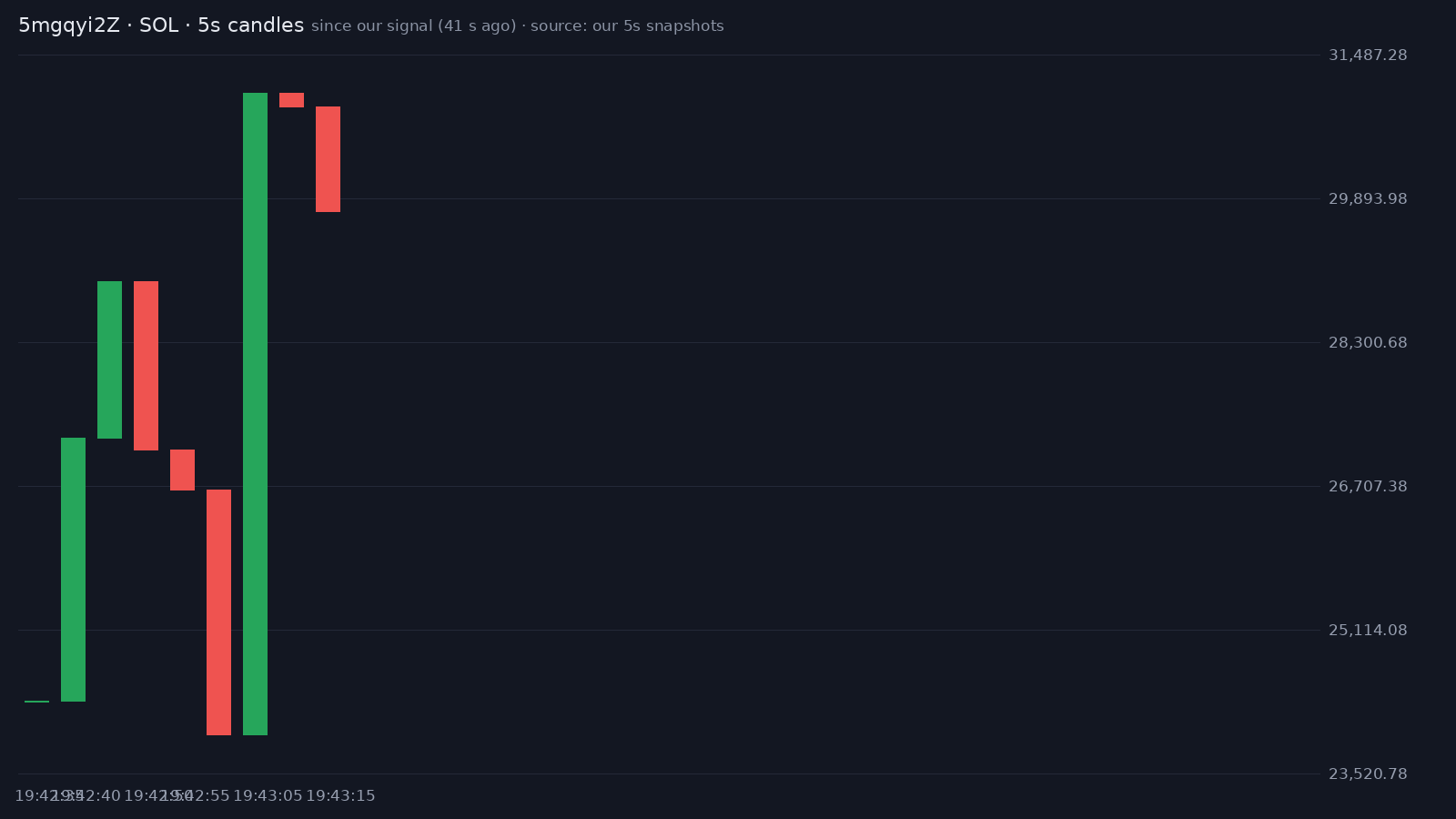Select the 23,520.78 price label
The image size is (1456, 819).
(1368, 774)
